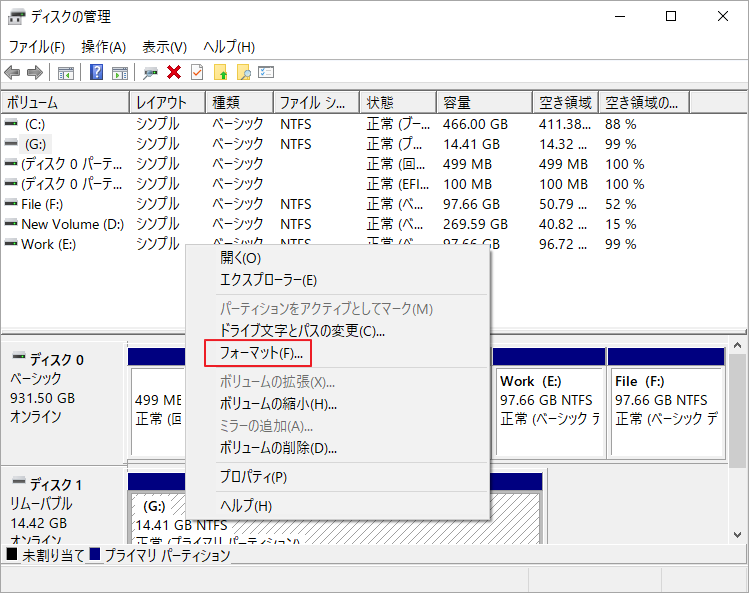Click the 931.50 GB label of ディスク 0
The image size is (749, 593).
43,398
